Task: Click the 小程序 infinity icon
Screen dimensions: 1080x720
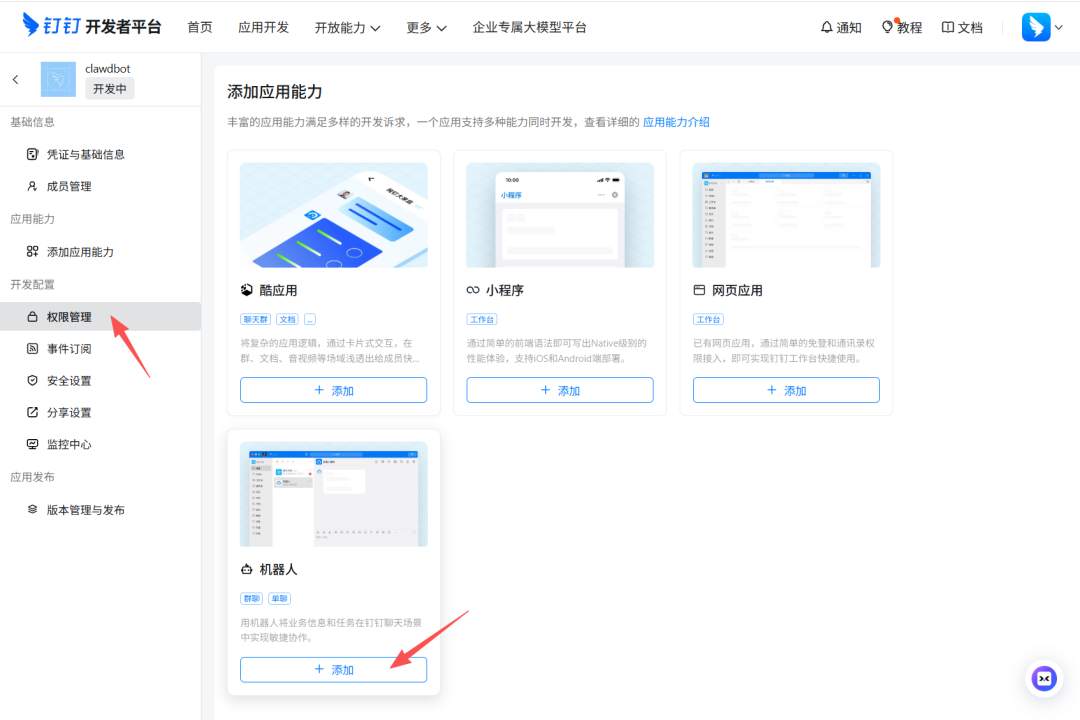Action: pos(473,290)
